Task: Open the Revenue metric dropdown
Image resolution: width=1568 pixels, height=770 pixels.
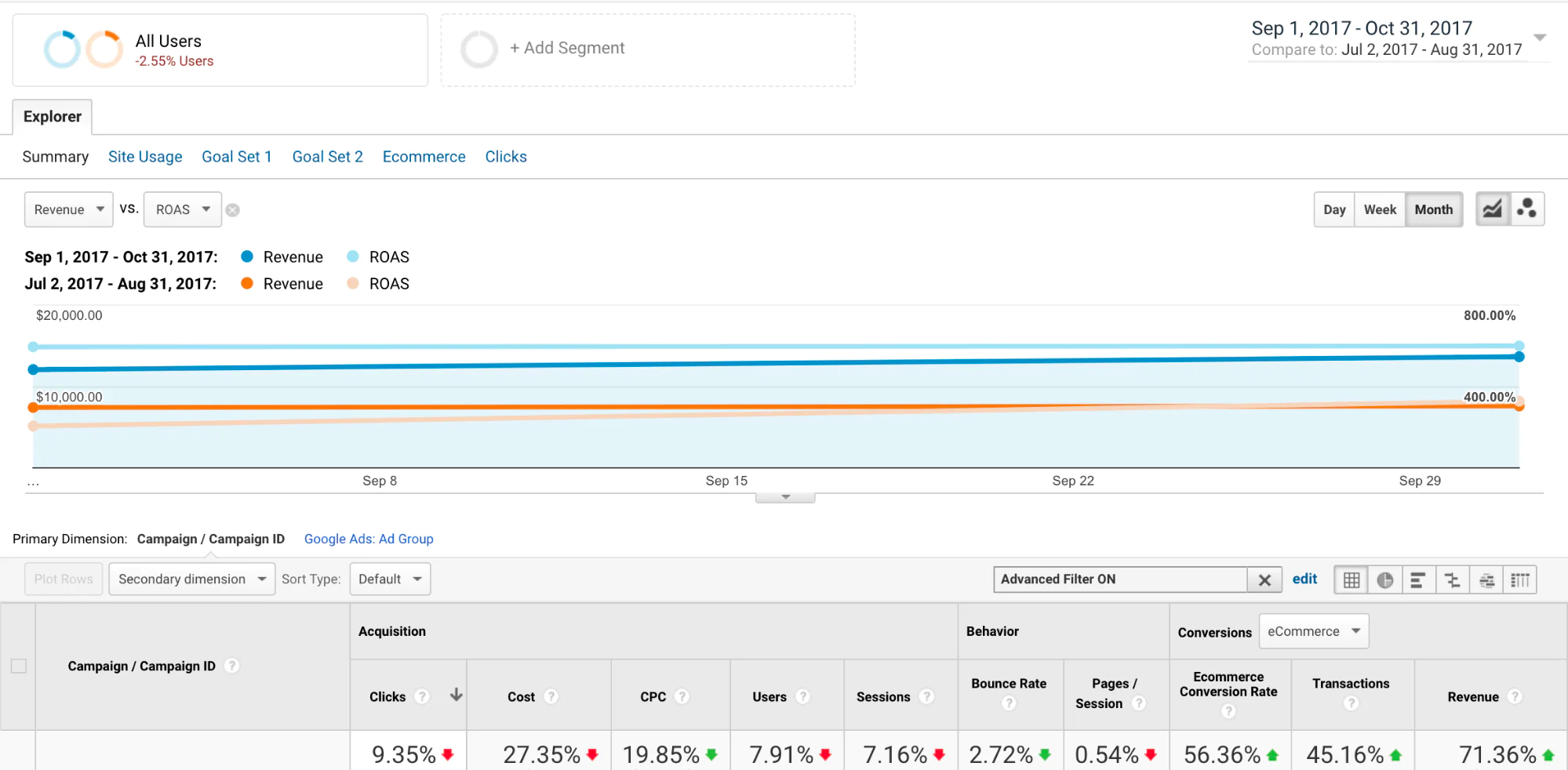Action: (x=69, y=209)
